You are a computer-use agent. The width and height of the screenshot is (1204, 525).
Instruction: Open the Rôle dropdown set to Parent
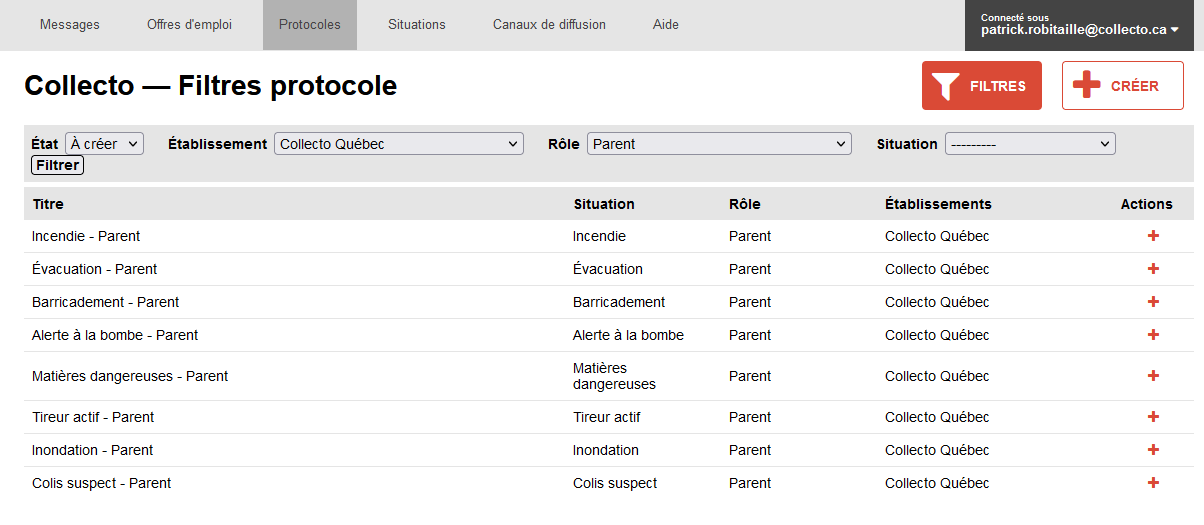click(719, 144)
